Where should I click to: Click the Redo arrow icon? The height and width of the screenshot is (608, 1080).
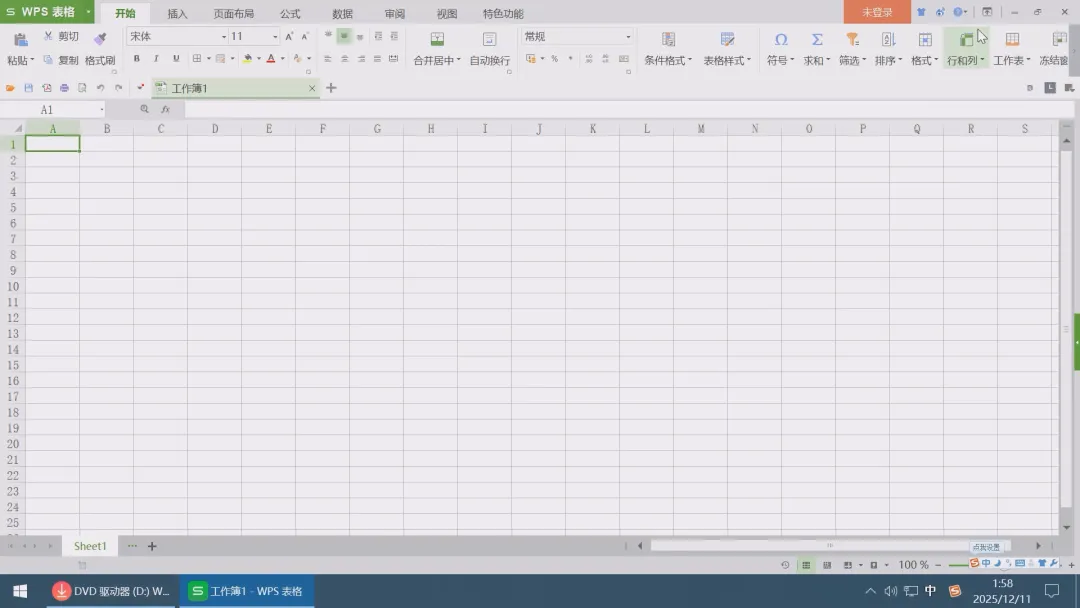[118, 88]
